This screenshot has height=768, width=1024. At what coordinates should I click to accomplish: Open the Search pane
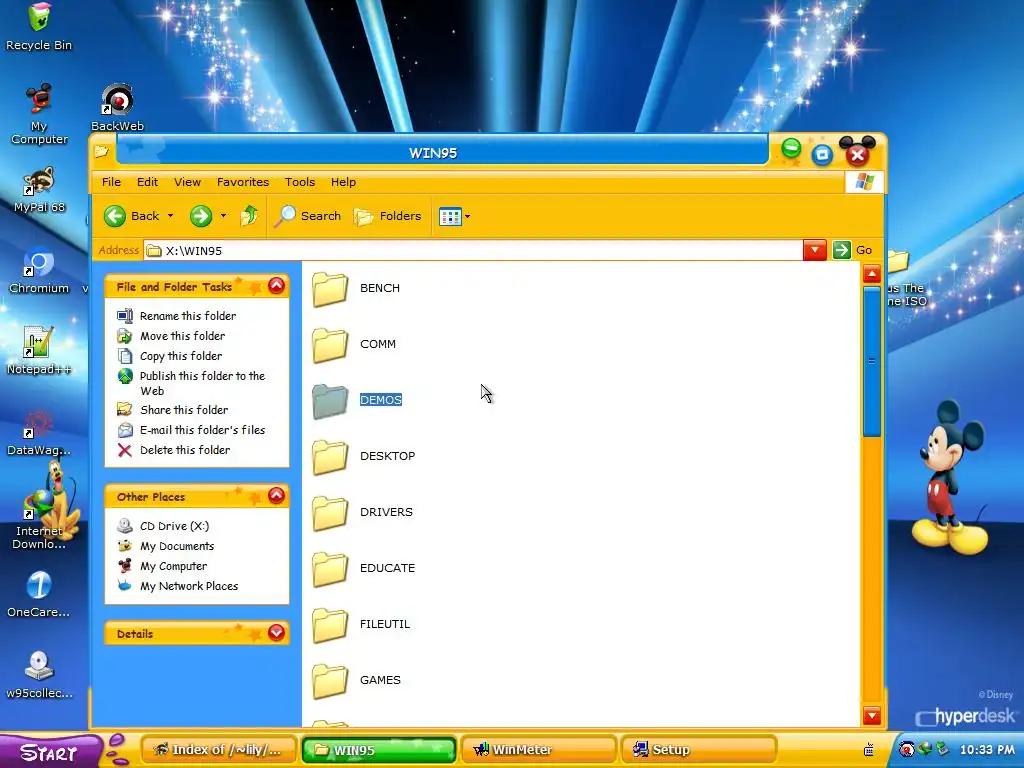(x=308, y=216)
